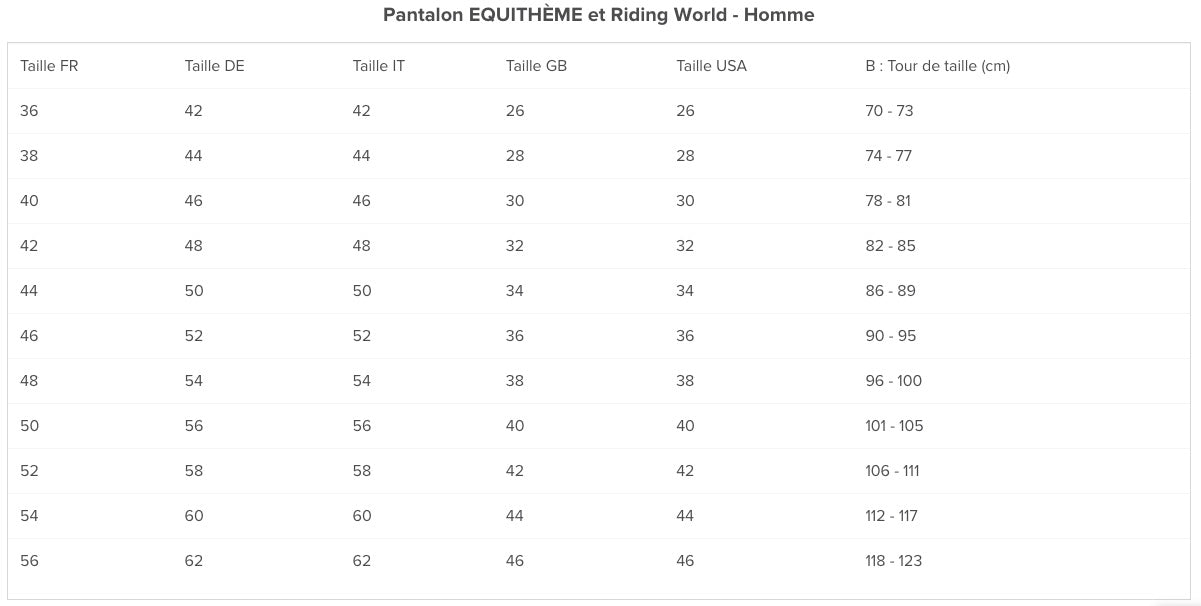Select the "86 - 89" waist measurement cell
1201x606 pixels.
click(890, 291)
